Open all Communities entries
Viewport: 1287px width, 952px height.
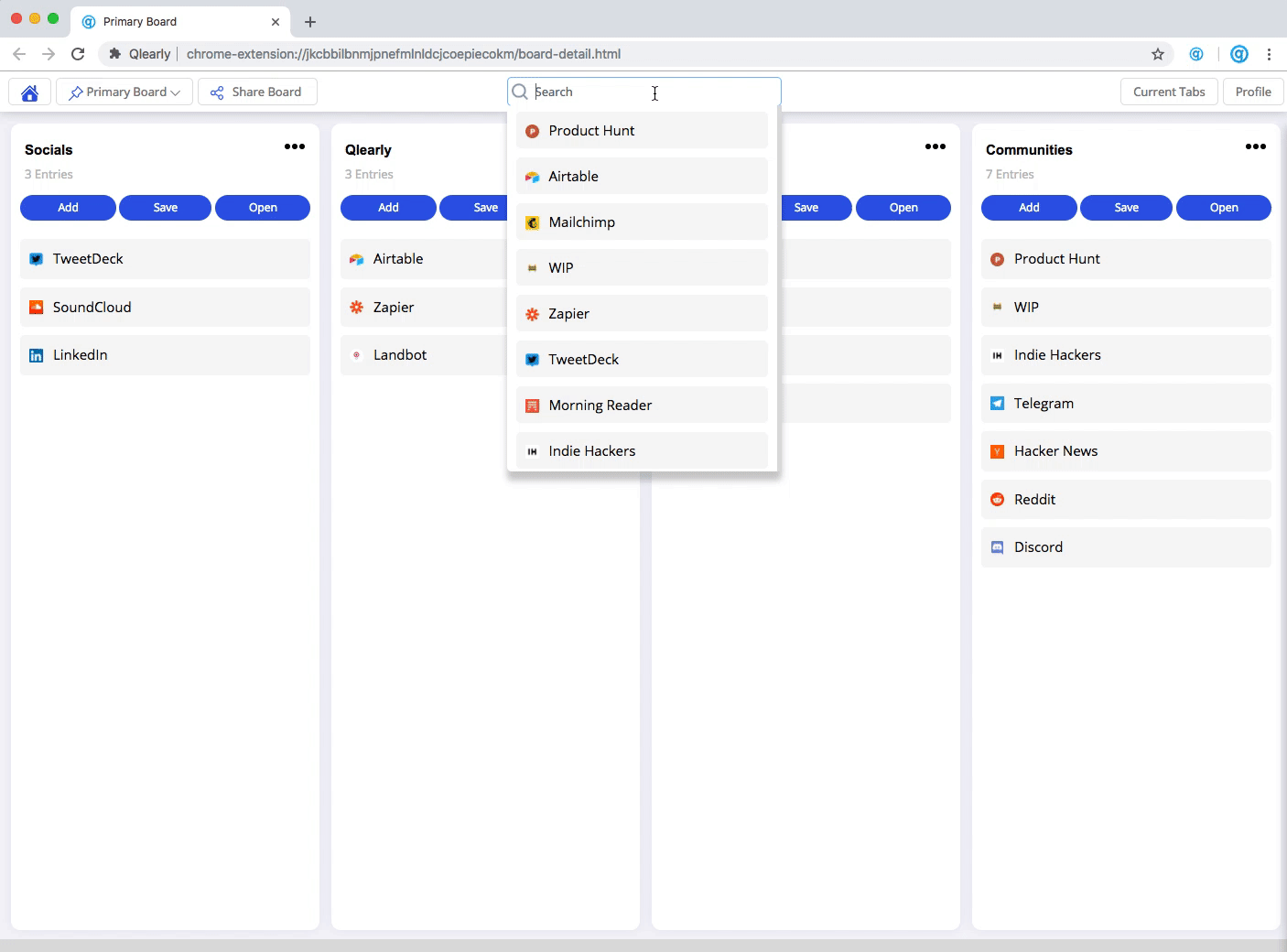coord(1224,208)
